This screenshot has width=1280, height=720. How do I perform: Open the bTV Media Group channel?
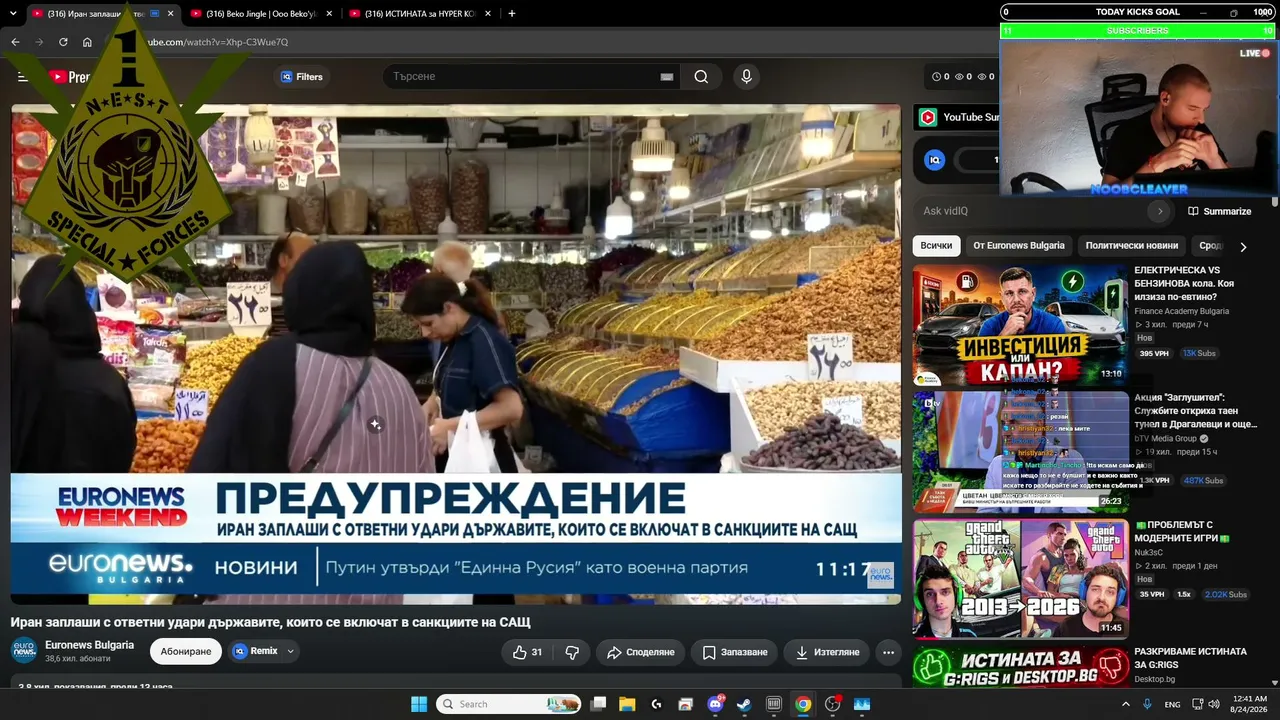[x=1165, y=438]
